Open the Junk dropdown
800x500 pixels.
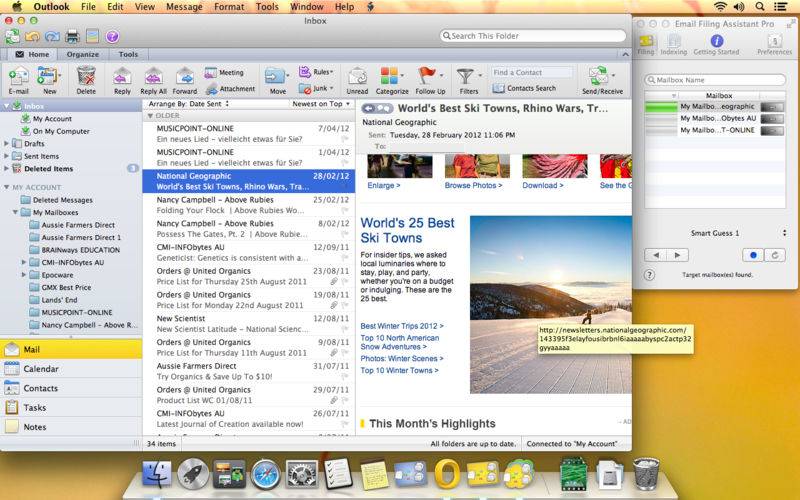316,88
